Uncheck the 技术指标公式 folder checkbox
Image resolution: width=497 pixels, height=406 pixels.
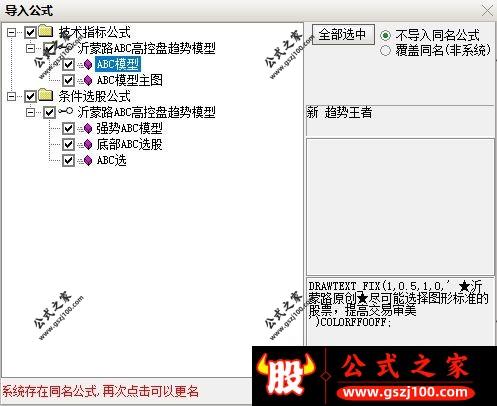click(30, 32)
